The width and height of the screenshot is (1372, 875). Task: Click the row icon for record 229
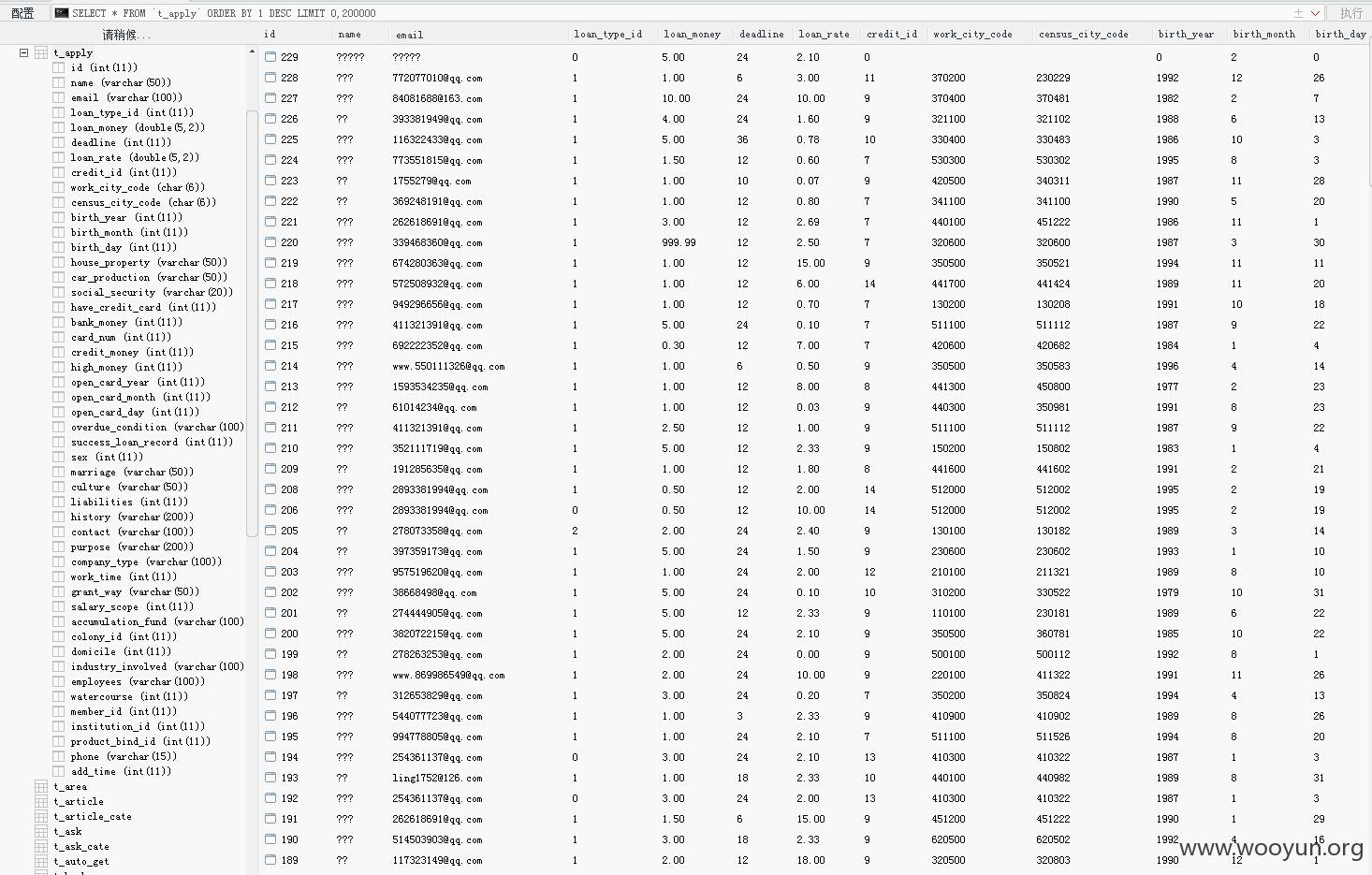tap(270, 57)
